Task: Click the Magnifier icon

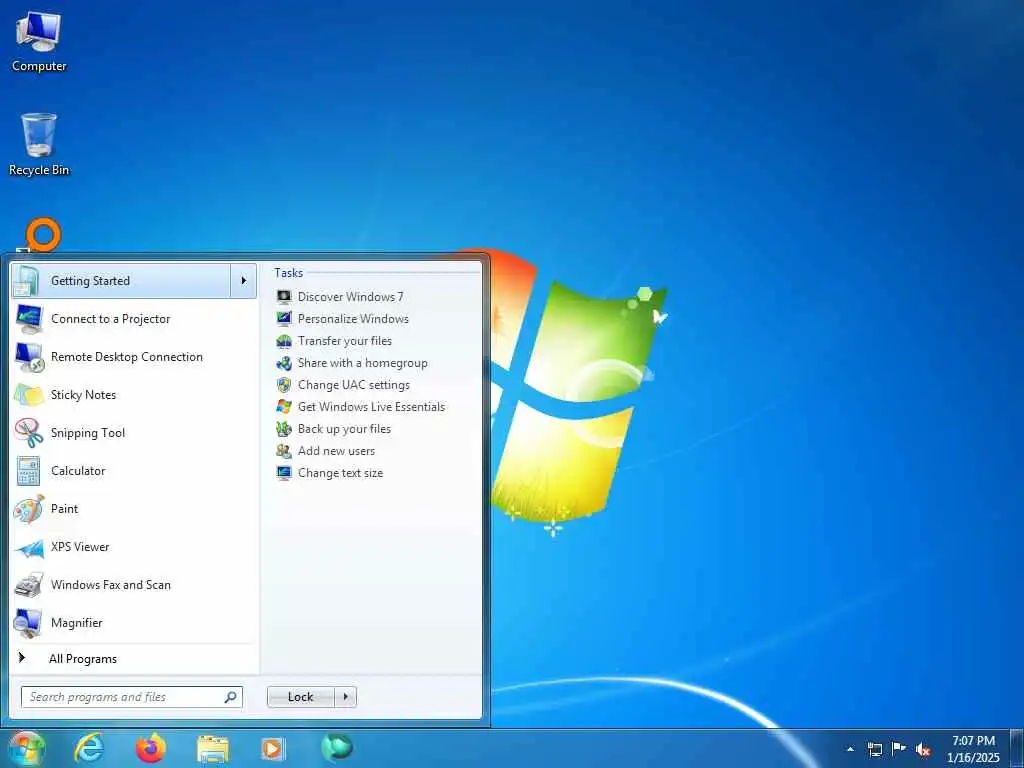Action: (x=29, y=623)
